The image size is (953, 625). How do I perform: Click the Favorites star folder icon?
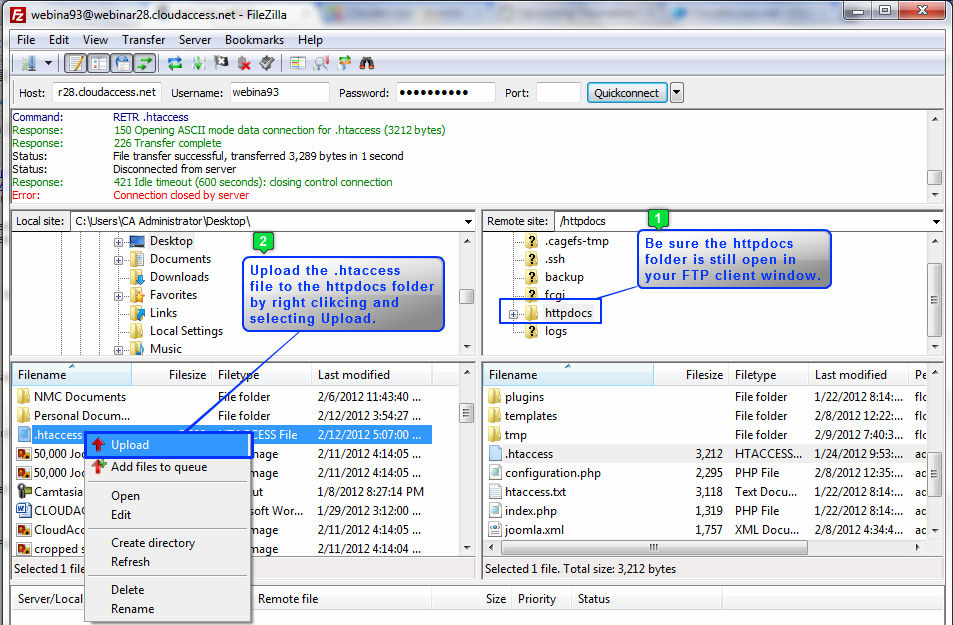tap(138, 295)
